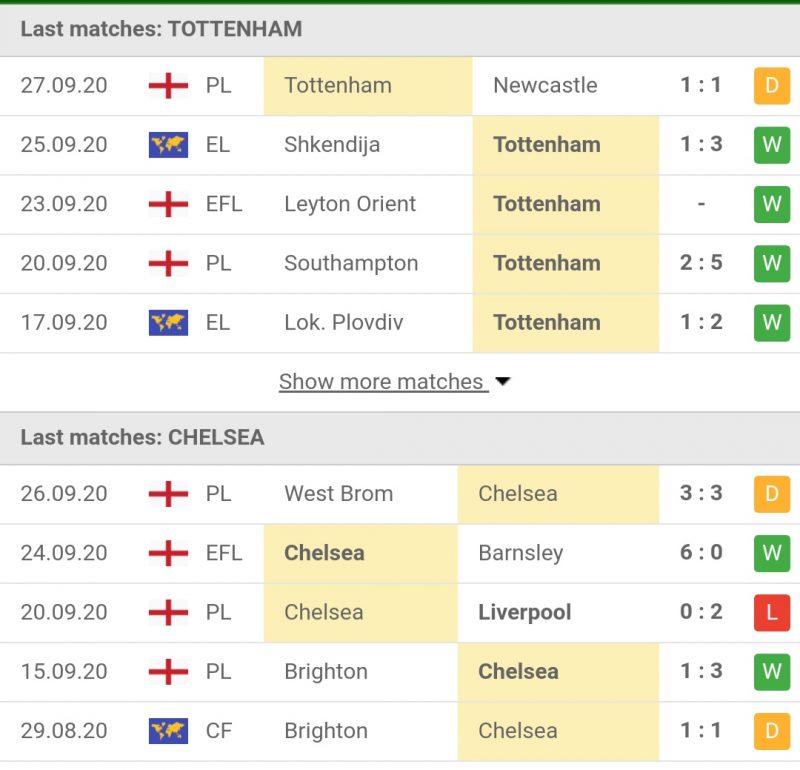
Task: Click the Last matches: TOTTENHAM header
Action: (x=161, y=29)
